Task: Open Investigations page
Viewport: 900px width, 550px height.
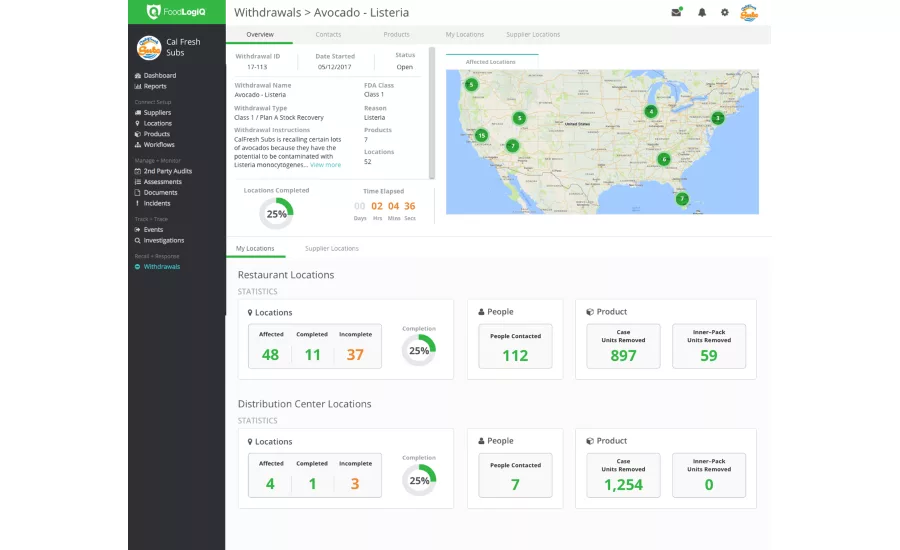Action: tap(164, 241)
